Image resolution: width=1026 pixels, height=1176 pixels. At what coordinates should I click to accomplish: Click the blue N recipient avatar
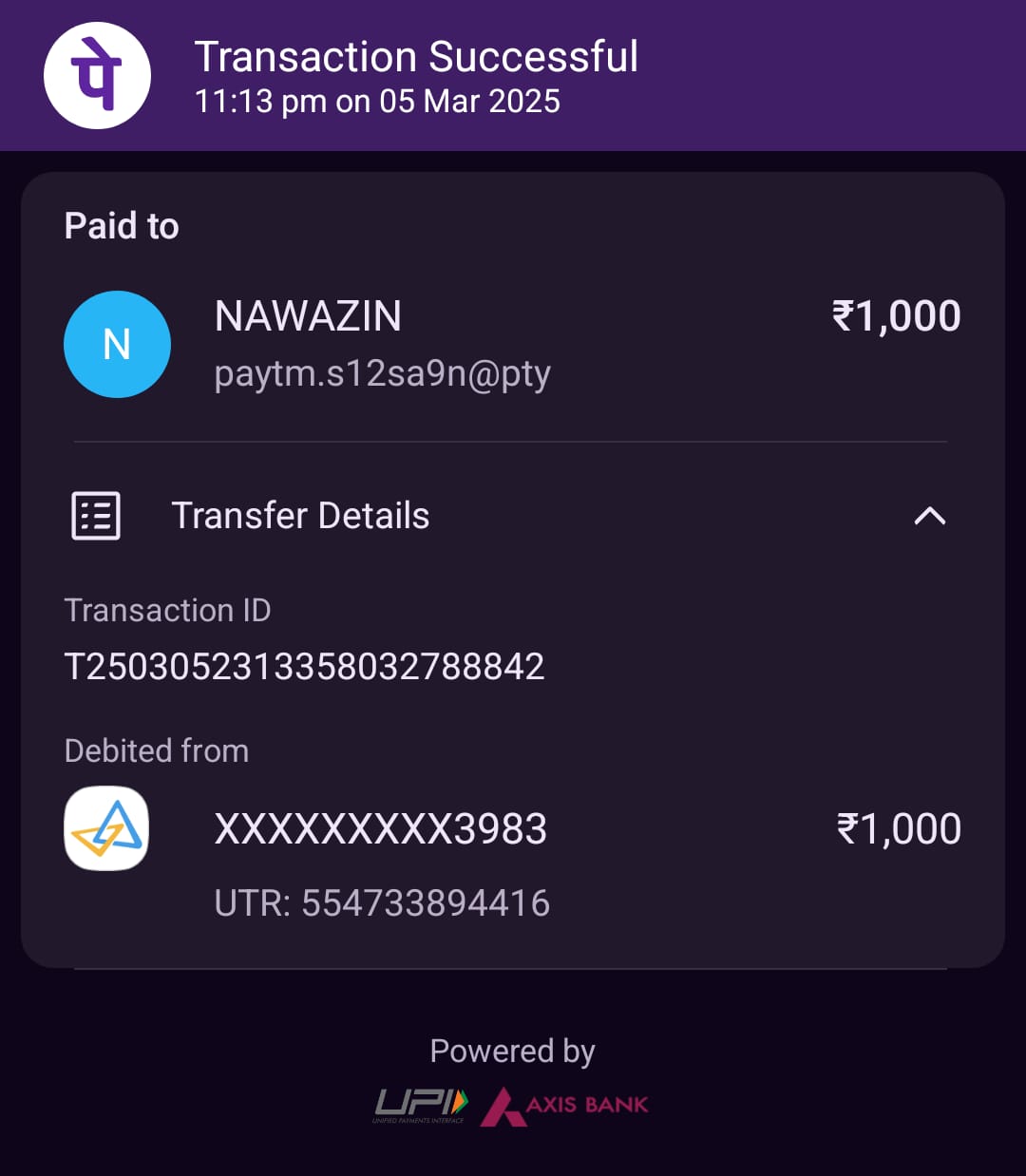coord(117,344)
